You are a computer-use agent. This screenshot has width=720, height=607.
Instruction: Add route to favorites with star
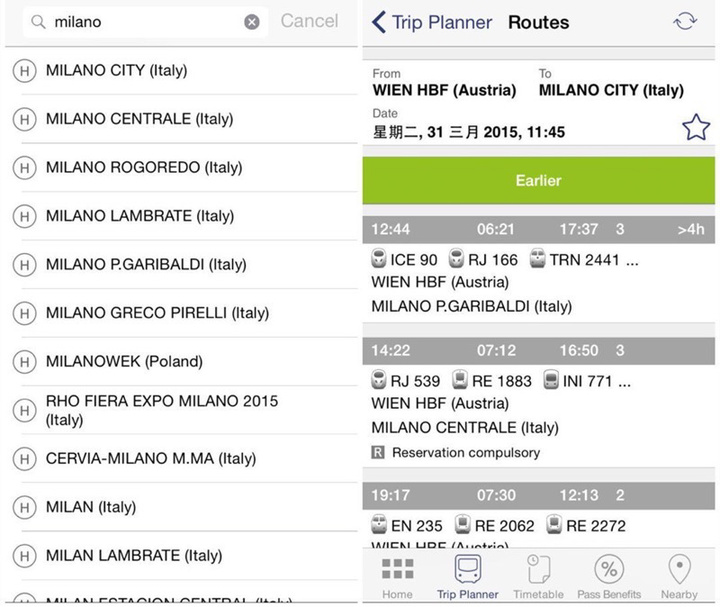point(694,126)
